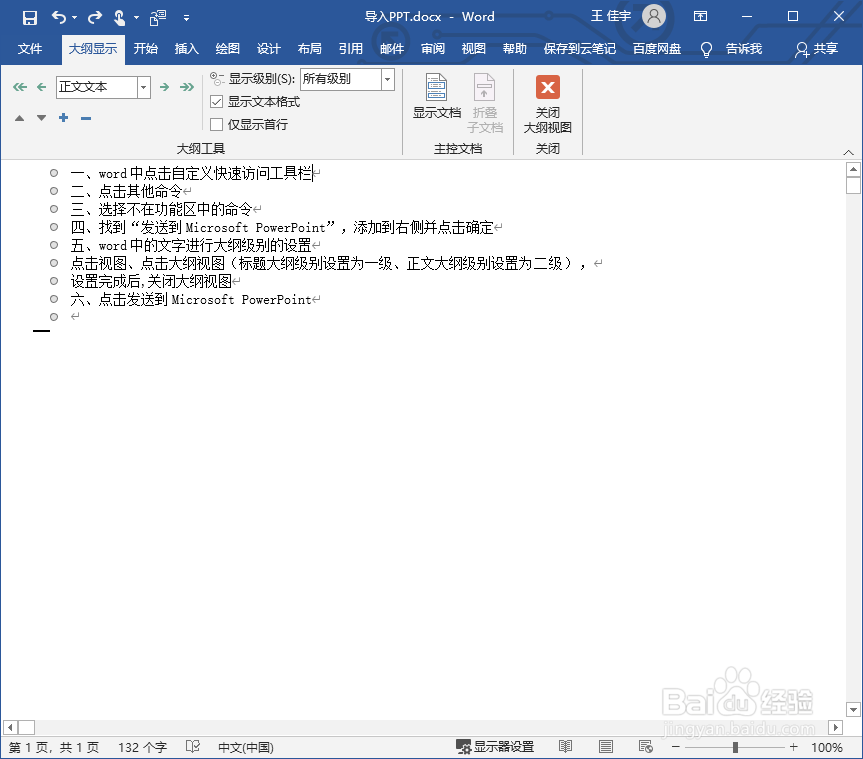
Task: Open the 设计 tab
Action: point(269,49)
